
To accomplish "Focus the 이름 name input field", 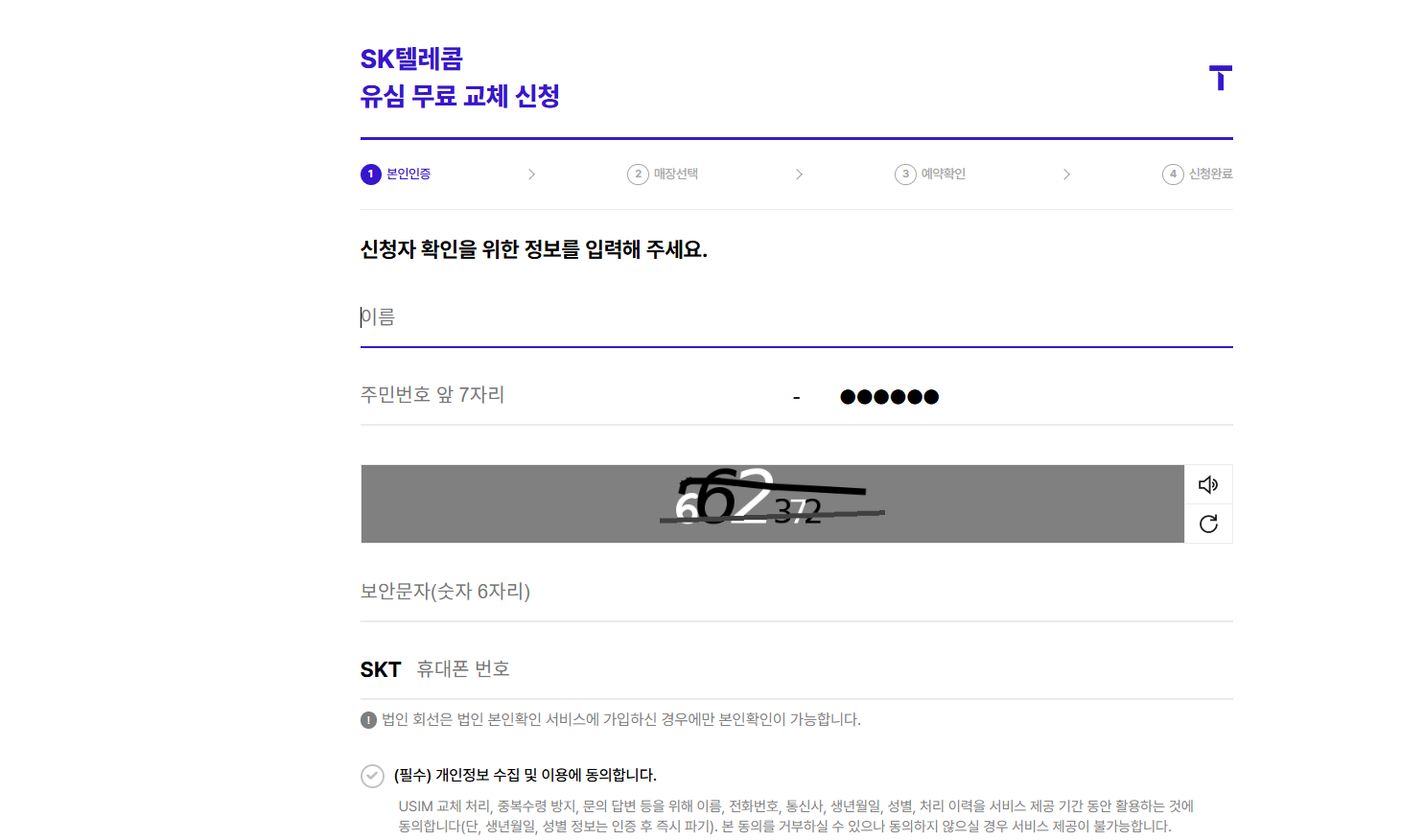I will pos(797,317).
